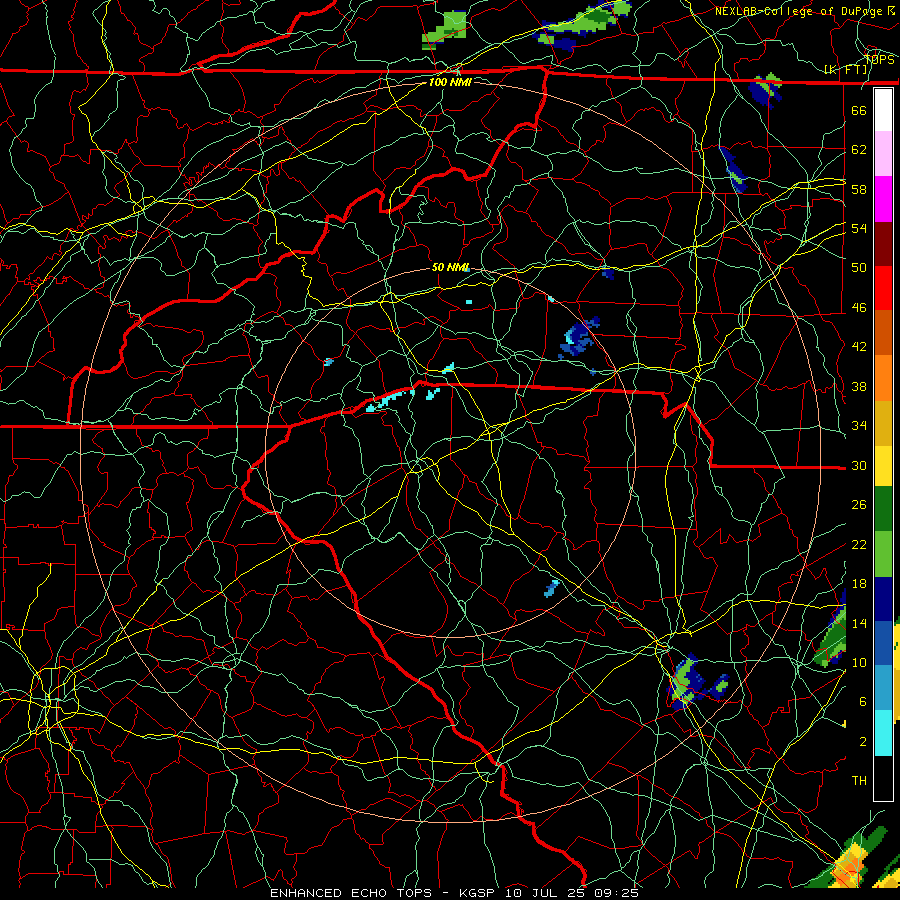Pick the bright orange swatch beside label 38
900x900 pixels.
point(883,378)
